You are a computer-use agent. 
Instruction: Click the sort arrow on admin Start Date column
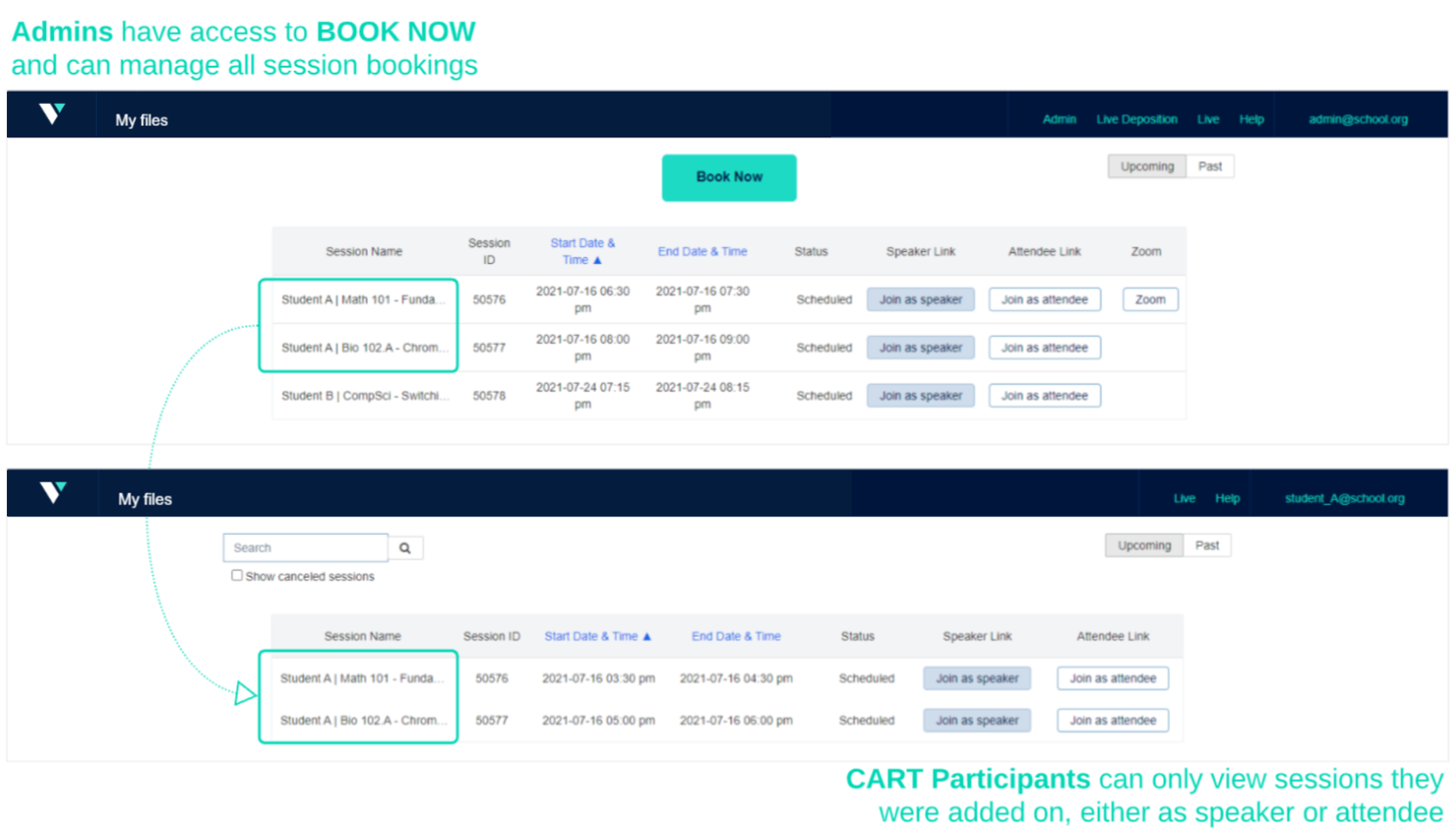tap(599, 258)
